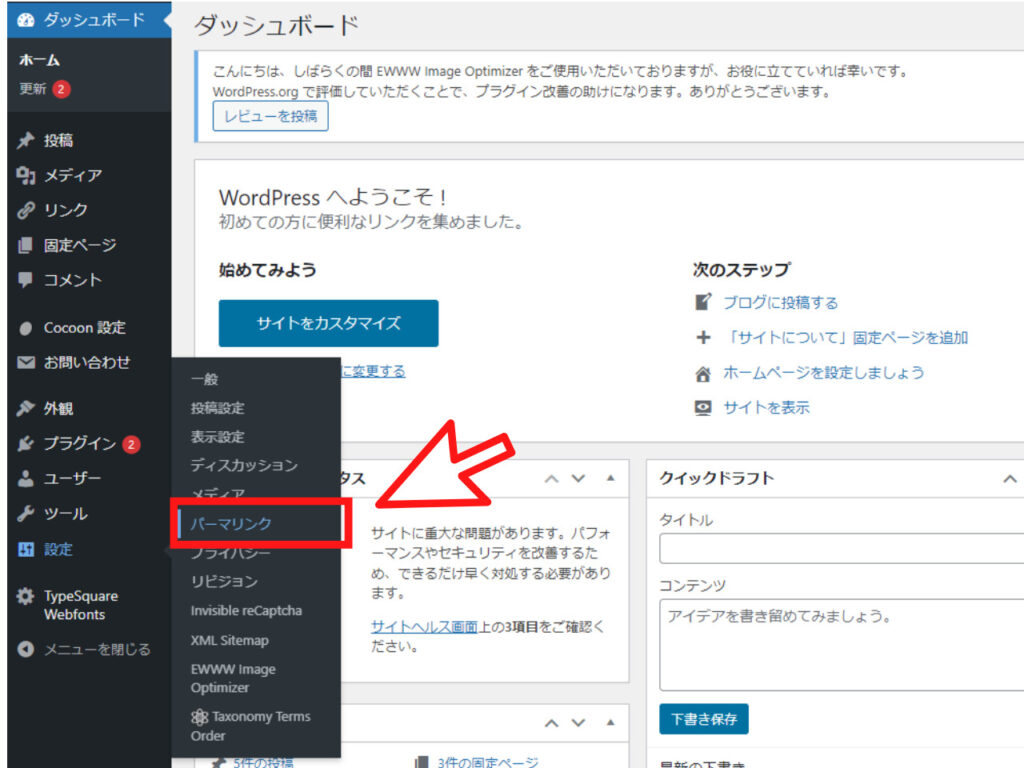Click the gear icon beside TypeSquare Webfonts
Viewport: 1024px width, 768px height.
[x=25, y=596]
